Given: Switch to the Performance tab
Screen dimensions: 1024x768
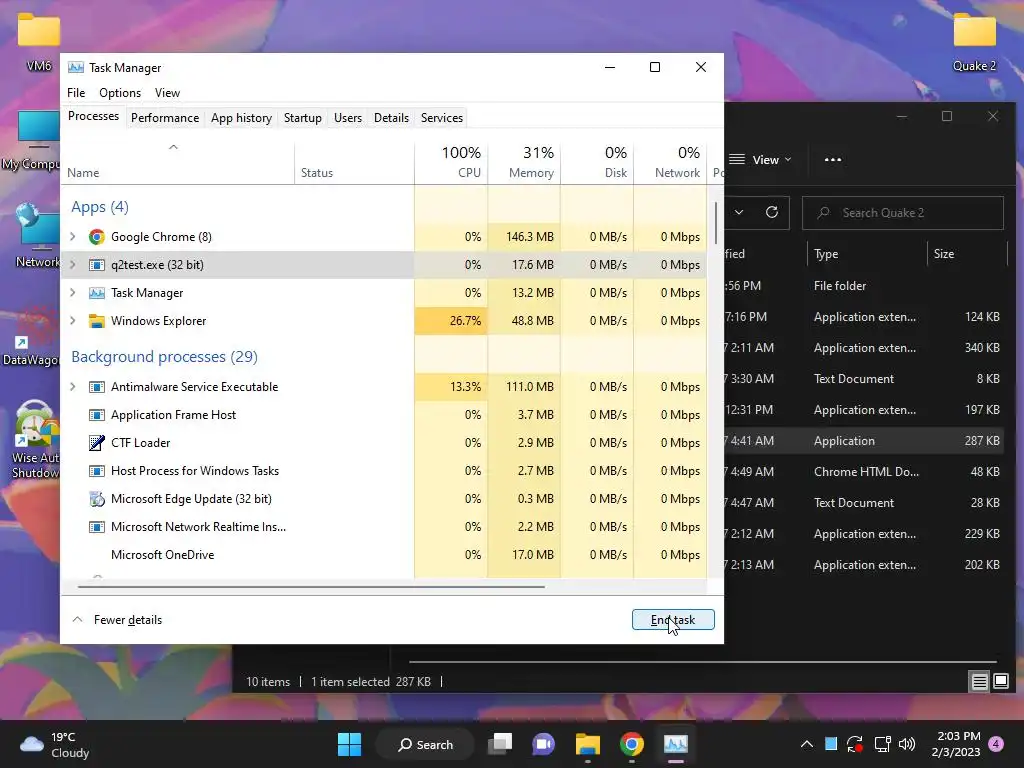Looking at the screenshot, I should (165, 118).
